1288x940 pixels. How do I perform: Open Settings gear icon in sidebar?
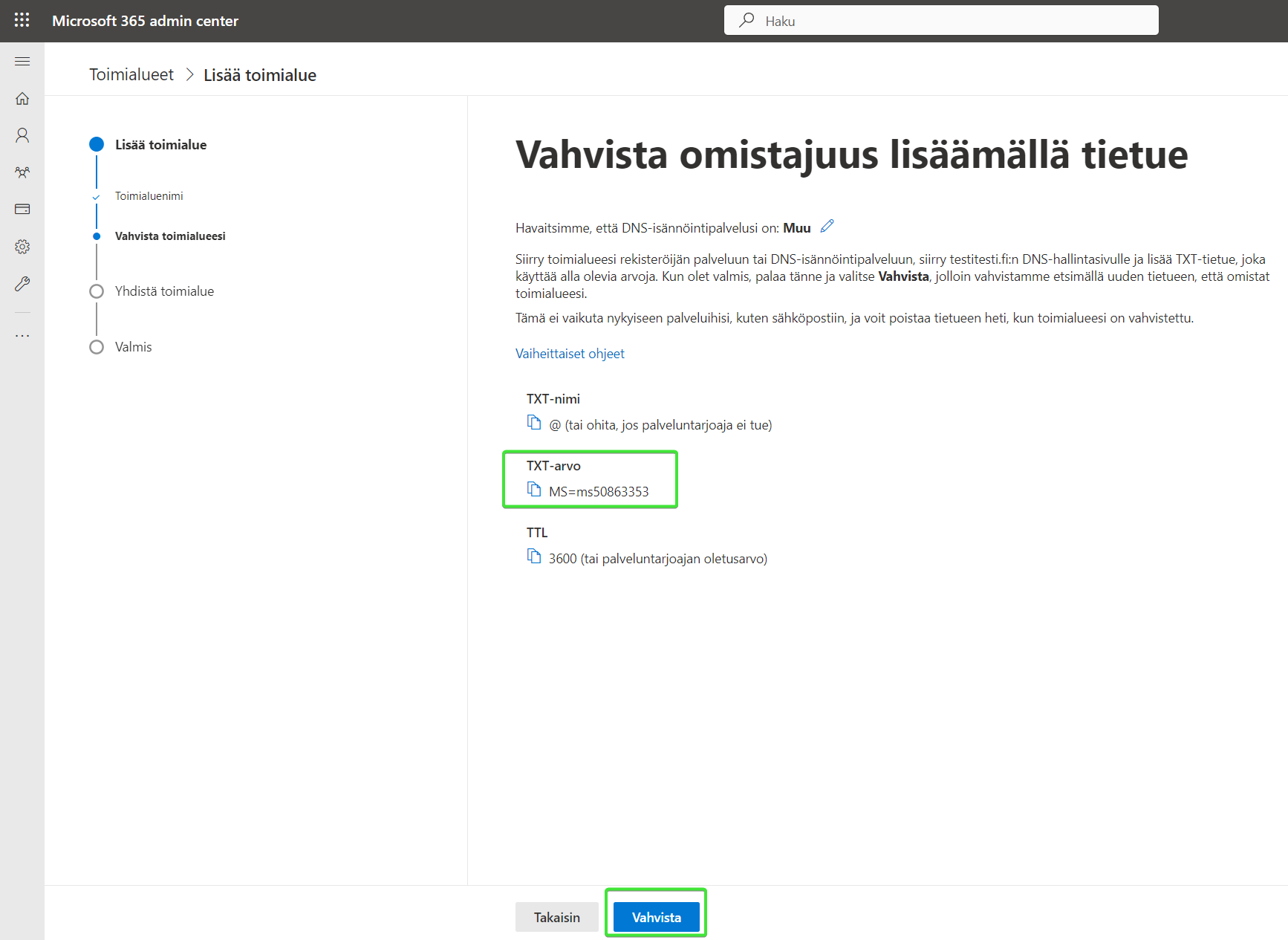tap(22, 247)
